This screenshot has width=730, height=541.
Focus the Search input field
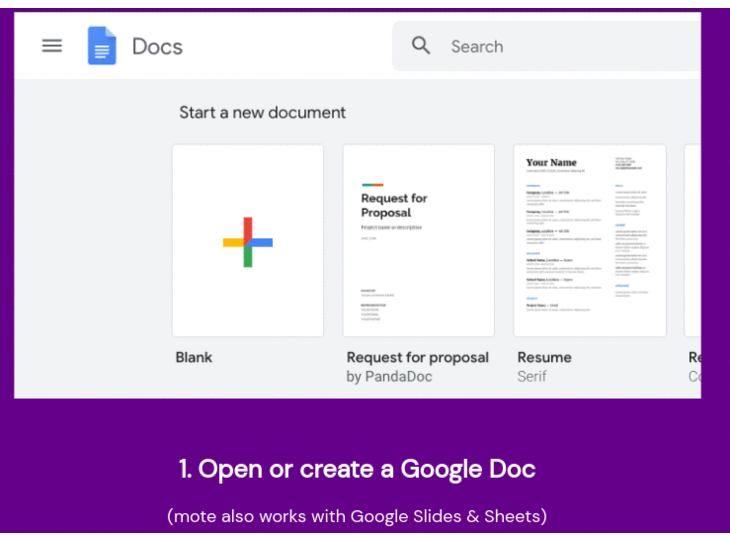click(x=547, y=46)
